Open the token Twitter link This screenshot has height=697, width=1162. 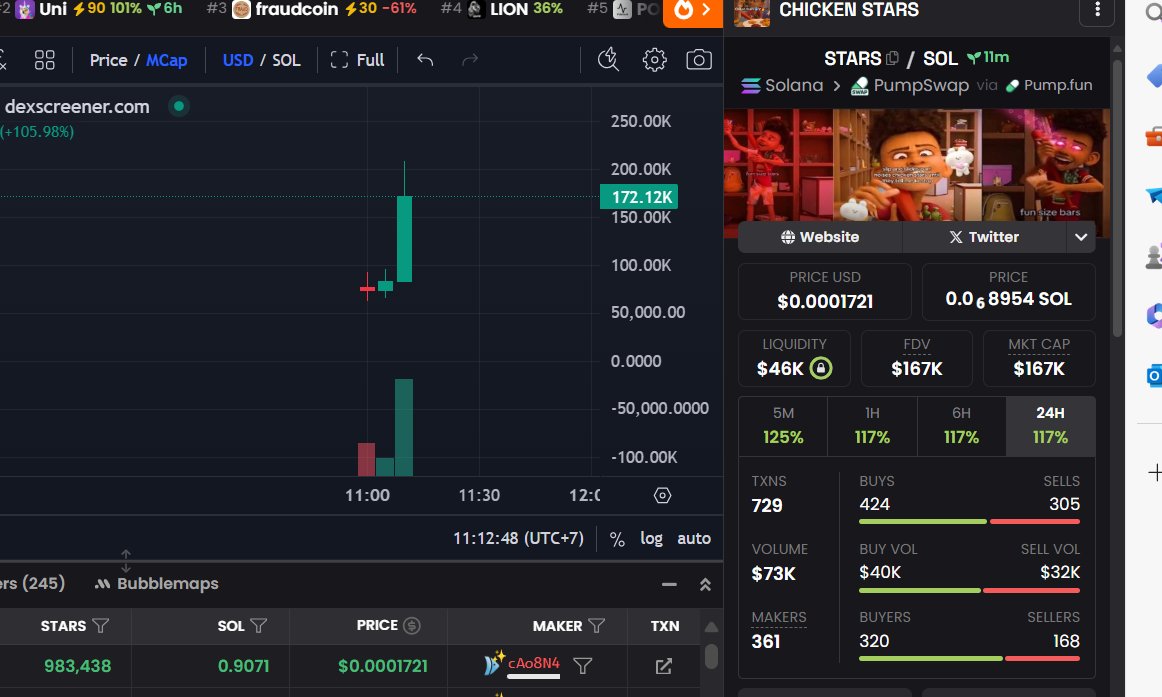pyautogui.click(x=983, y=237)
